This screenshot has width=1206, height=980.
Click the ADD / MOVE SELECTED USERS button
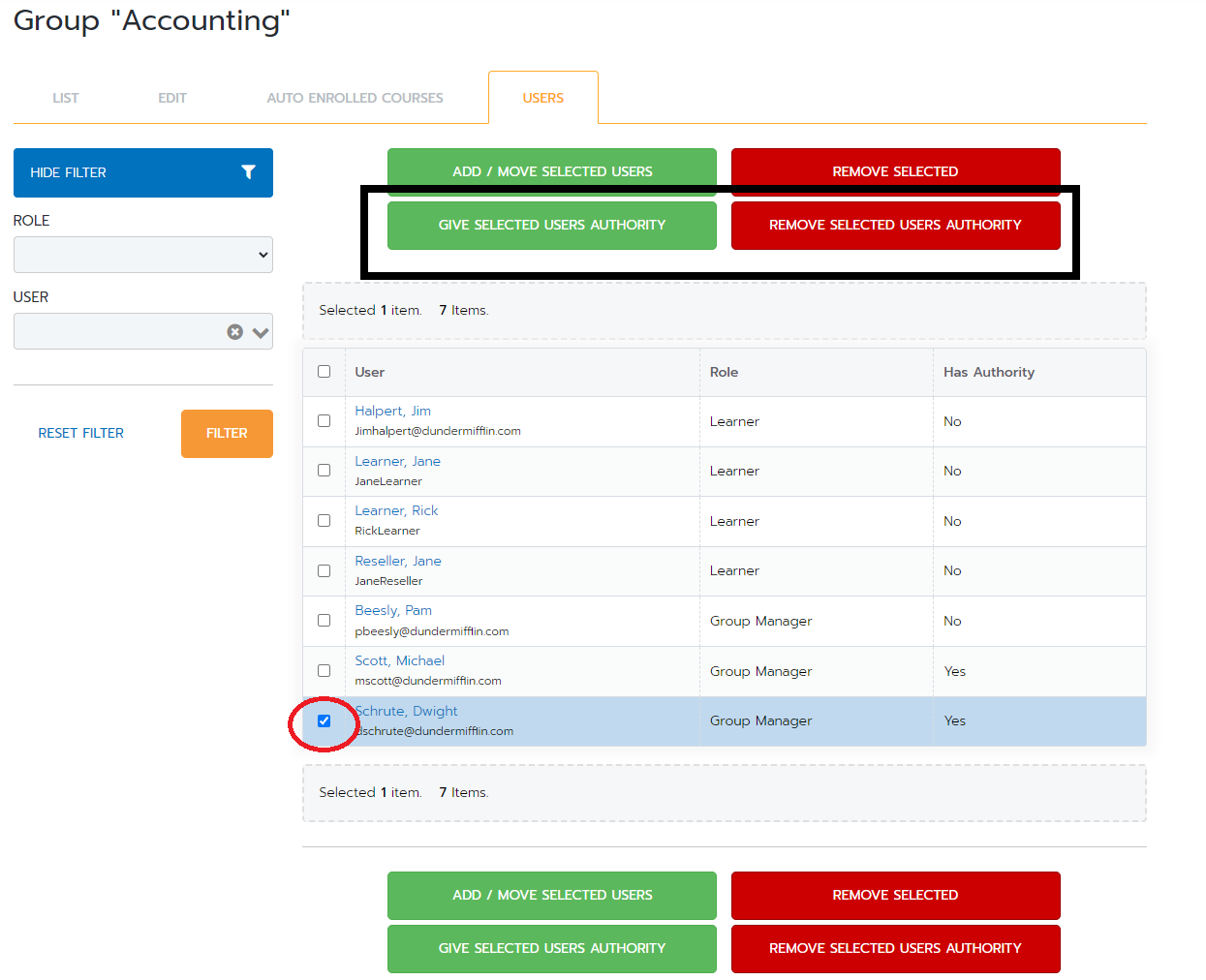pyautogui.click(x=551, y=170)
